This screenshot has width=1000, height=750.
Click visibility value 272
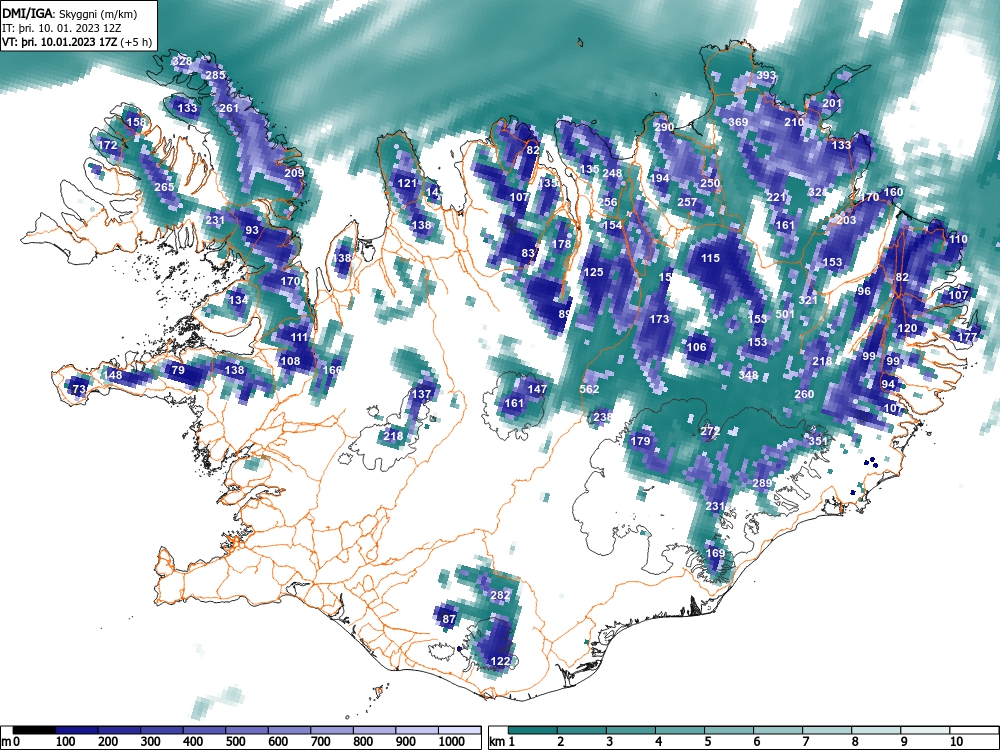coord(710,430)
